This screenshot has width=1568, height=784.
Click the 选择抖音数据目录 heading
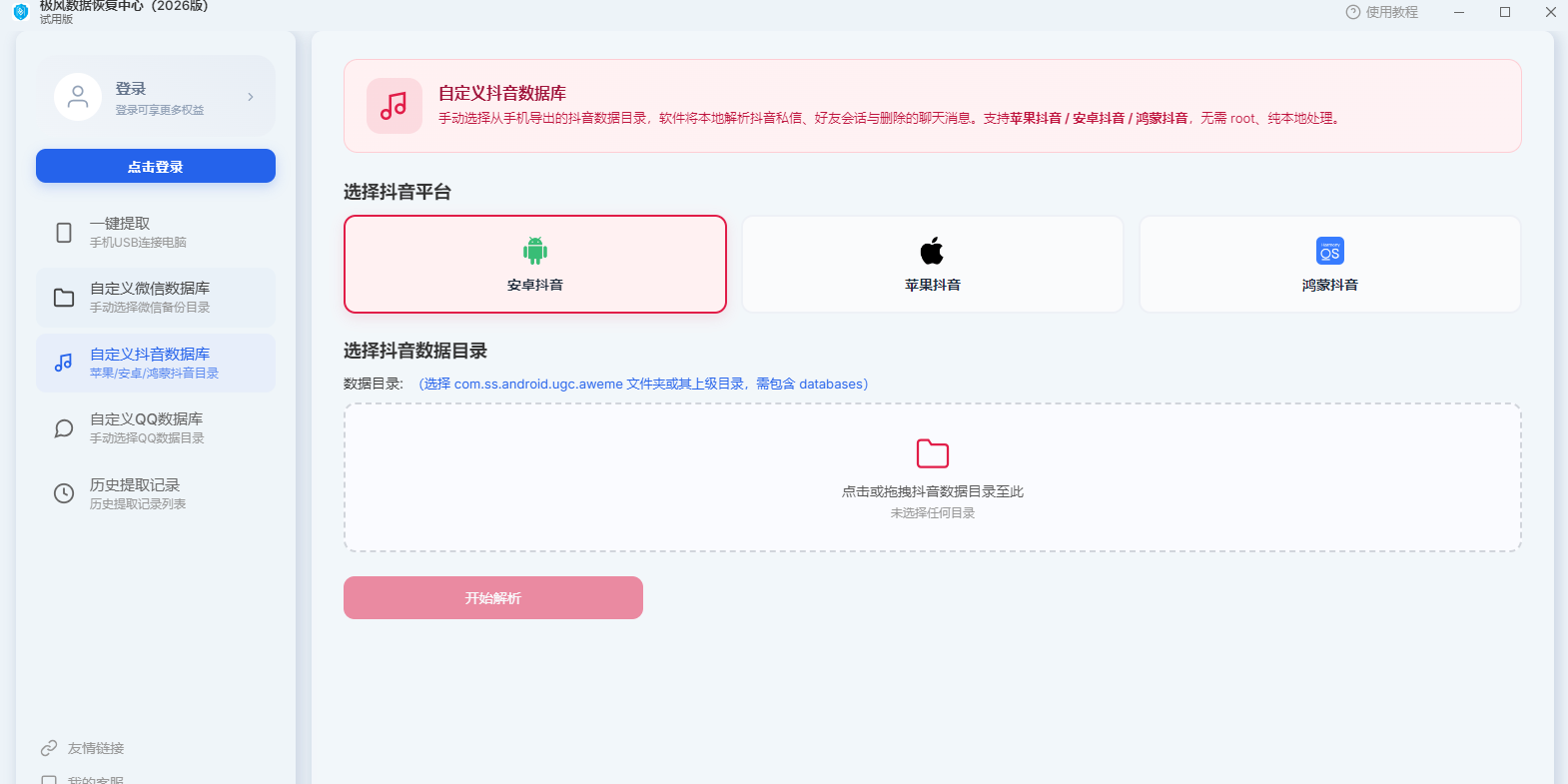415,351
